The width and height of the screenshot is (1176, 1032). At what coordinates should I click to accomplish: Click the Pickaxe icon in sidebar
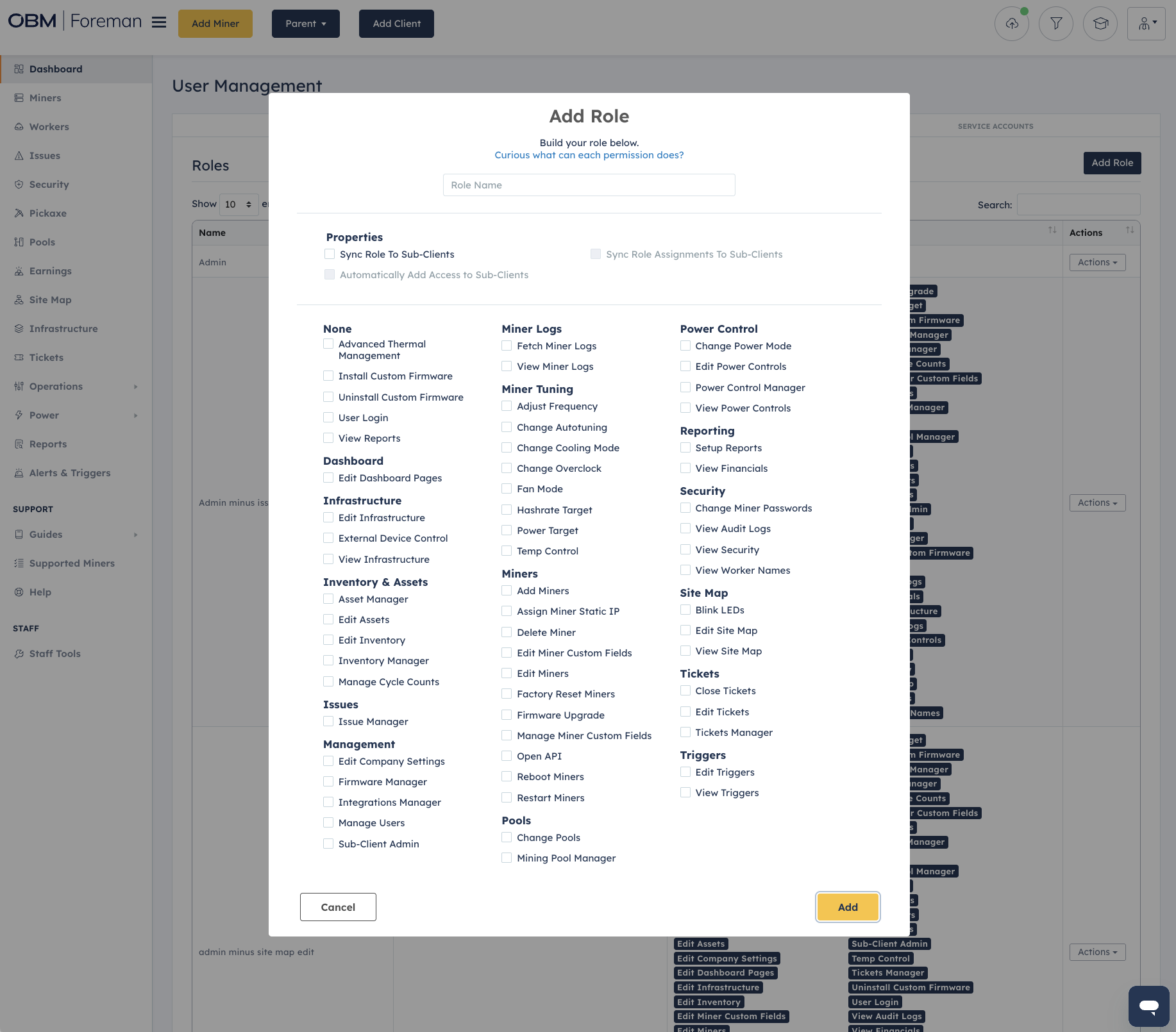19,213
